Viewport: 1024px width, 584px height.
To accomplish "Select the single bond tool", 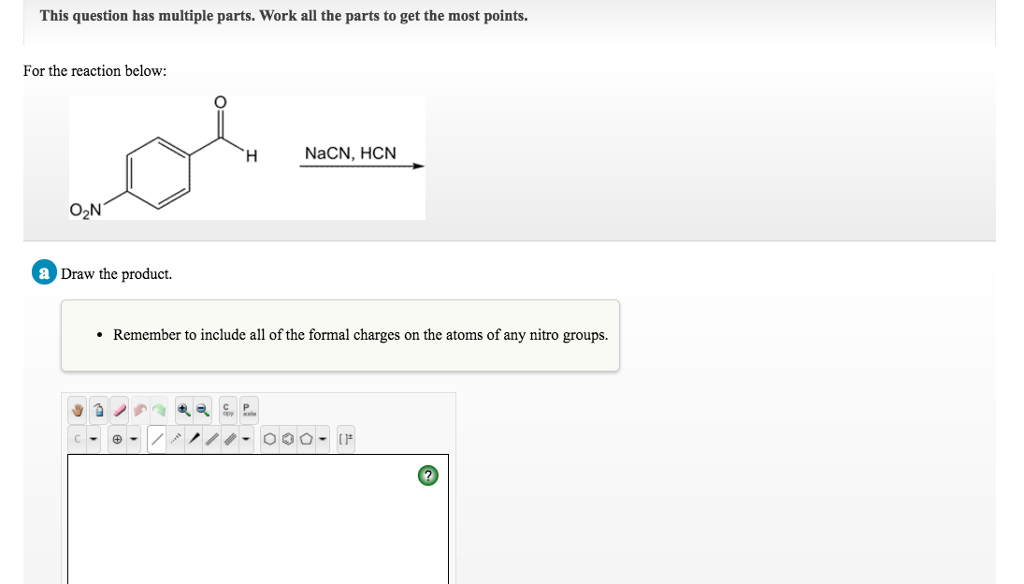I will 158,437.
